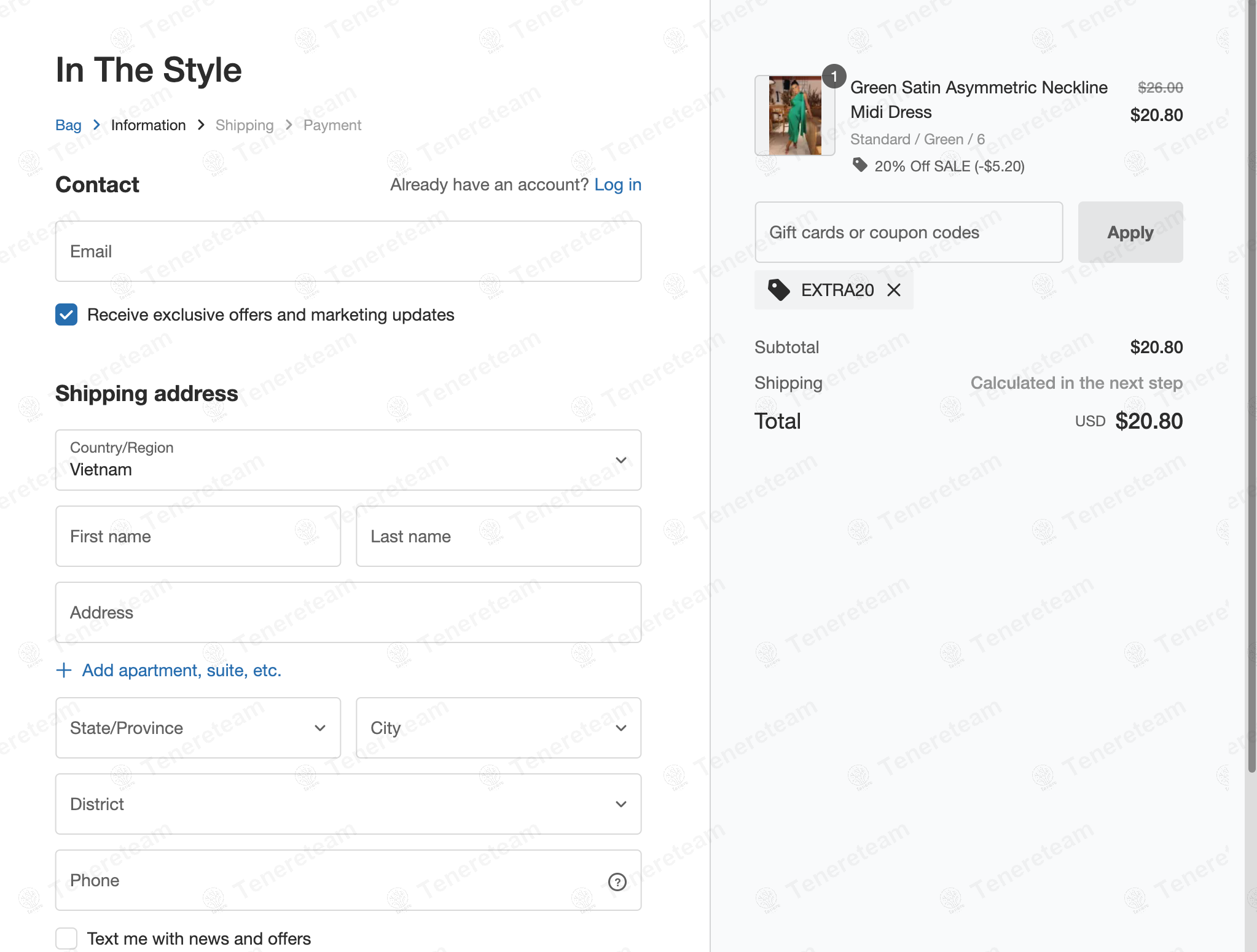Select the Information breadcrumb step
The height and width of the screenshot is (952, 1257).
click(148, 125)
